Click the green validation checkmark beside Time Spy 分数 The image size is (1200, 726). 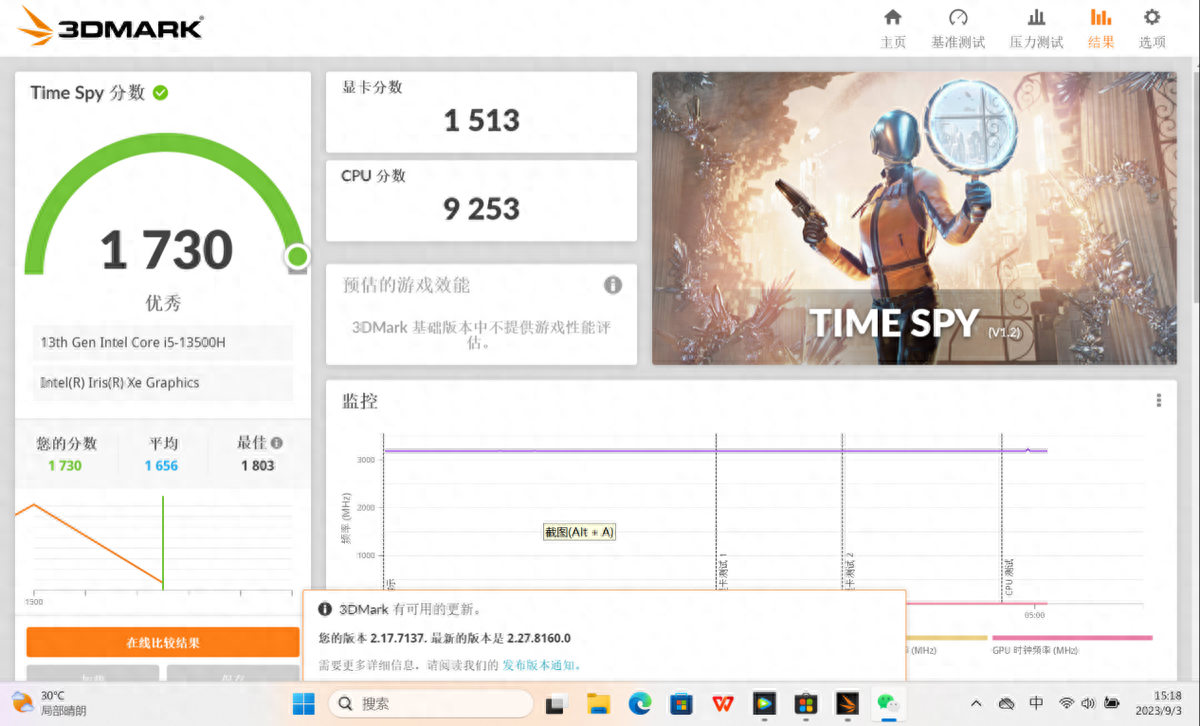160,93
